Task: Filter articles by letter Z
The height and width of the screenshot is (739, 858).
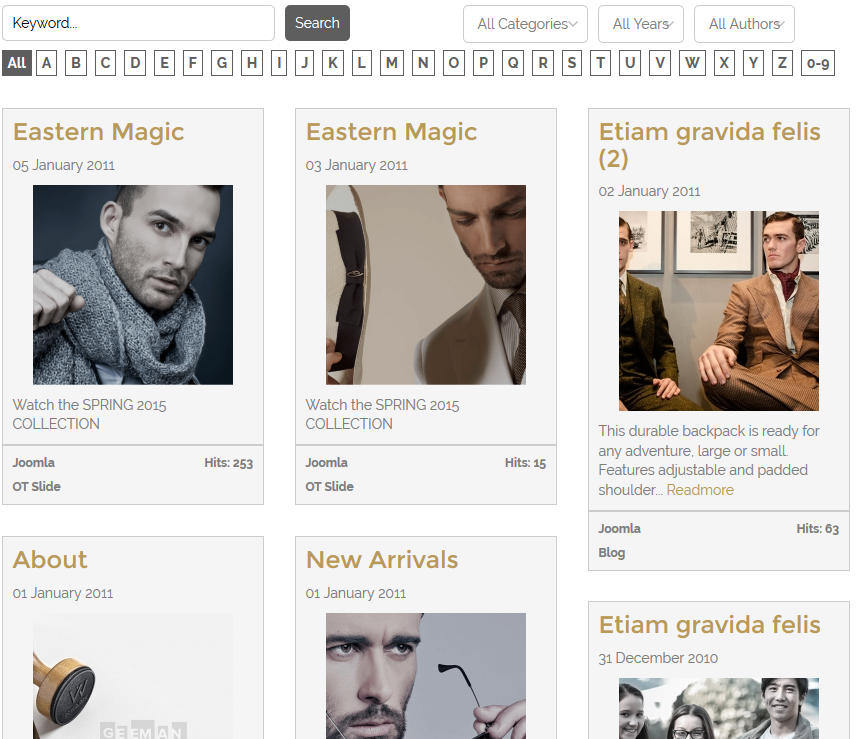Action: (782, 63)
